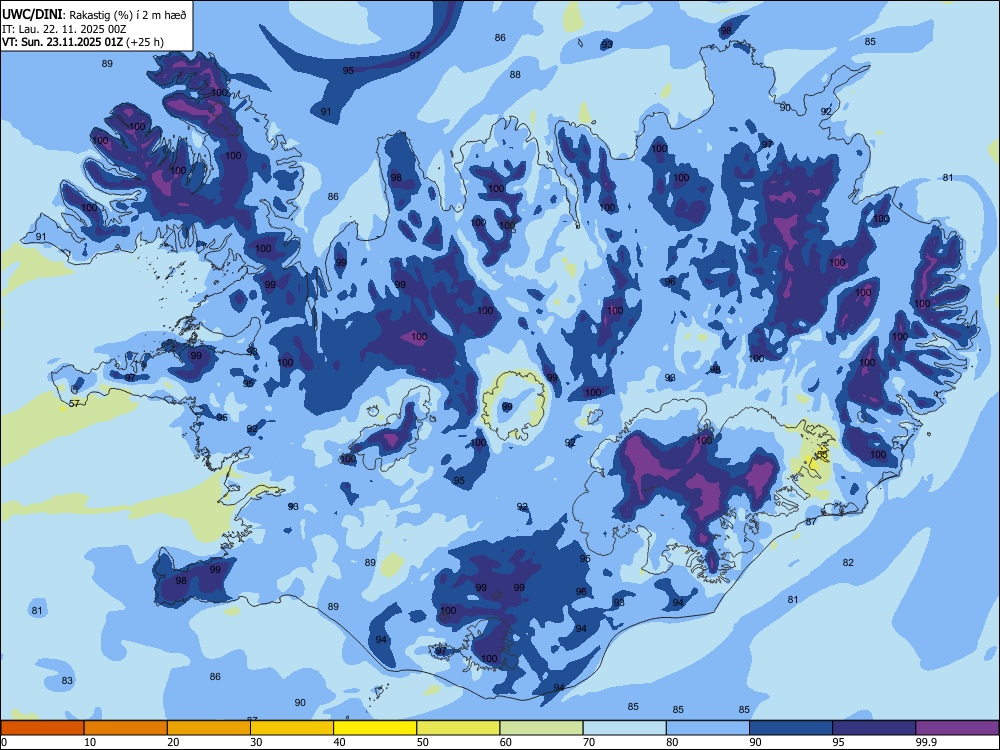Pick the pale green 60–70 legend swatch
The width and height of the screenshot is (1000, 750).
coord(541,728)
